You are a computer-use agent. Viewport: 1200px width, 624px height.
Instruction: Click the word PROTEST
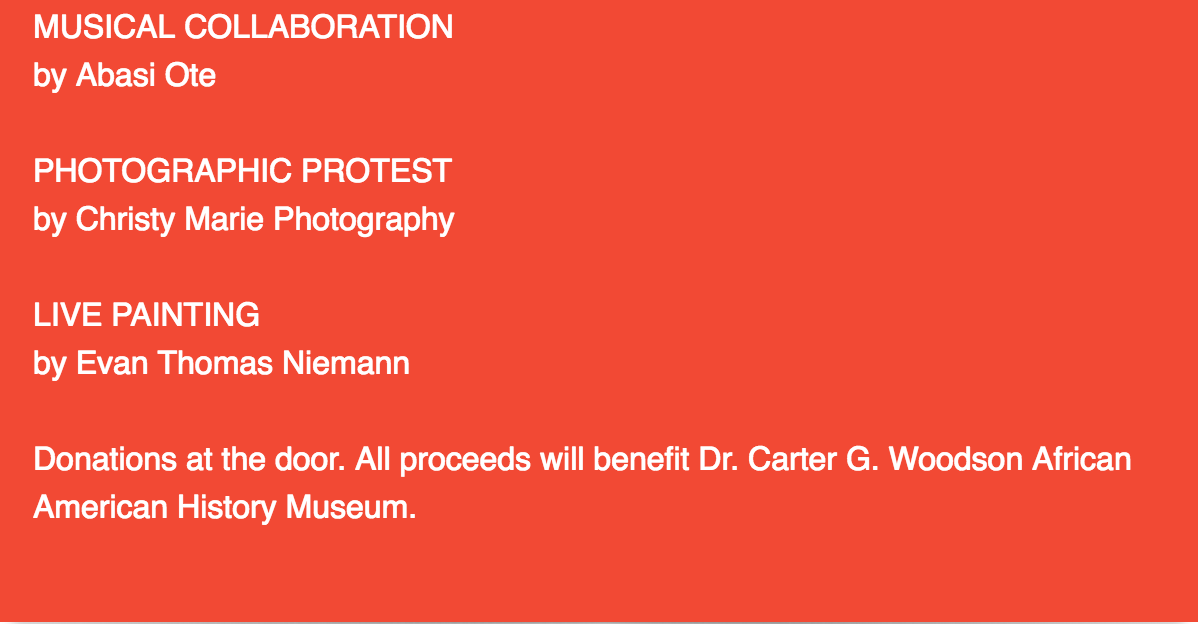pyautogui.click(x=377, y=171)
